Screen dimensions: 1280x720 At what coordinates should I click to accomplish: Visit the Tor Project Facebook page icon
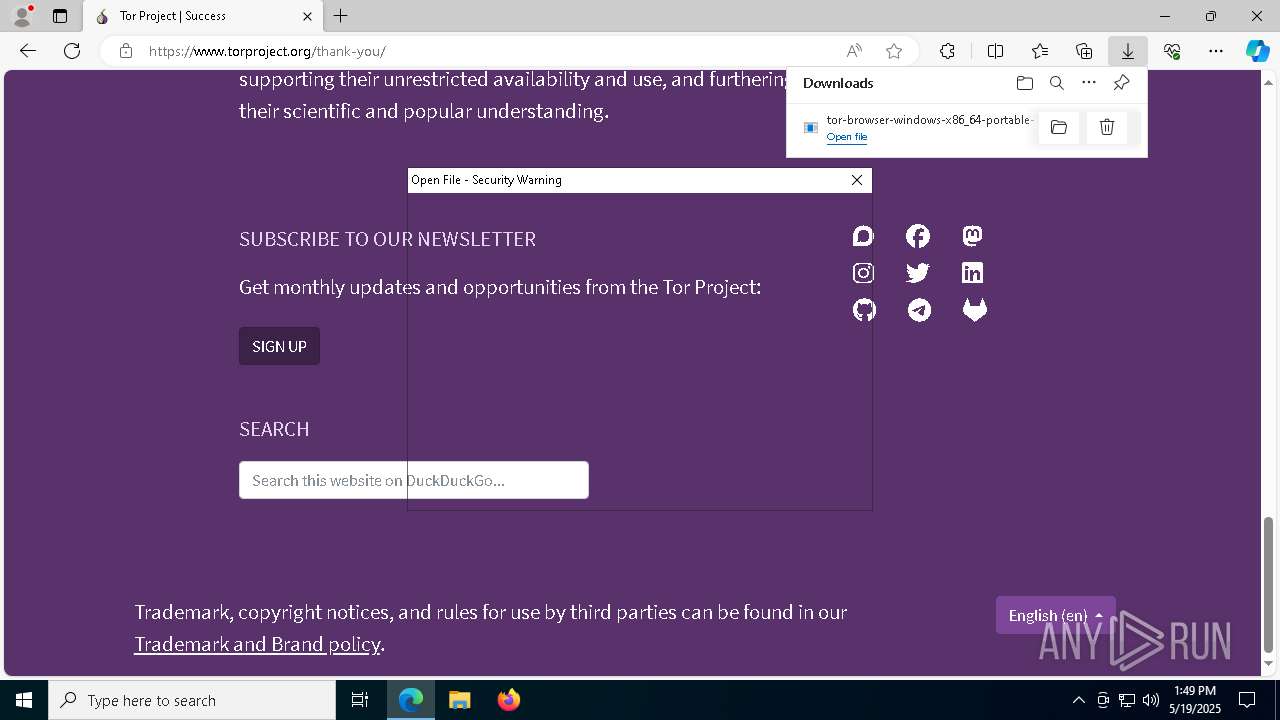pyautogui.click(x=918, y=236)
